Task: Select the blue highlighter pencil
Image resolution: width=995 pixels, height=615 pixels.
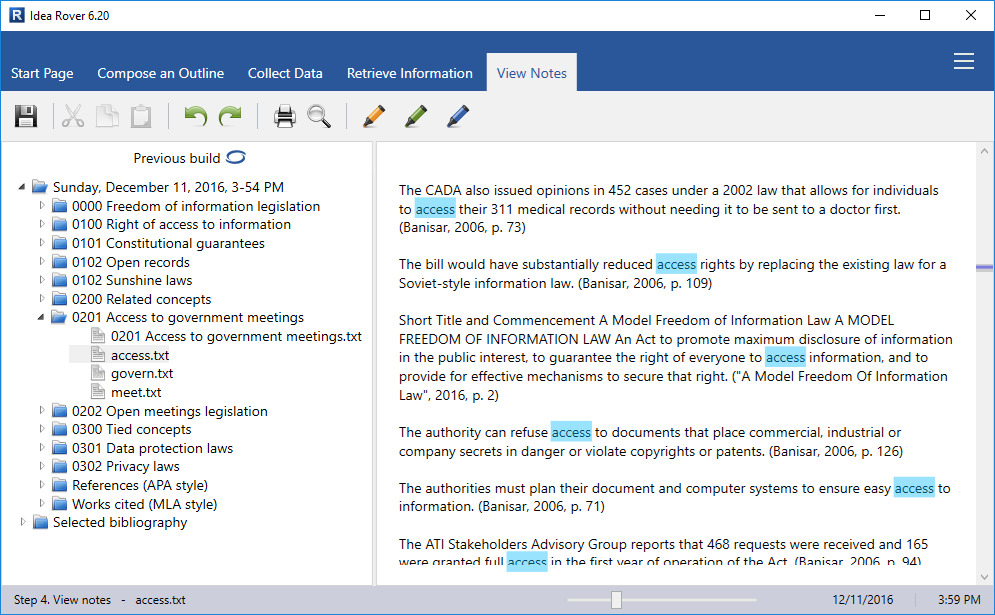Action: point(458,117)
